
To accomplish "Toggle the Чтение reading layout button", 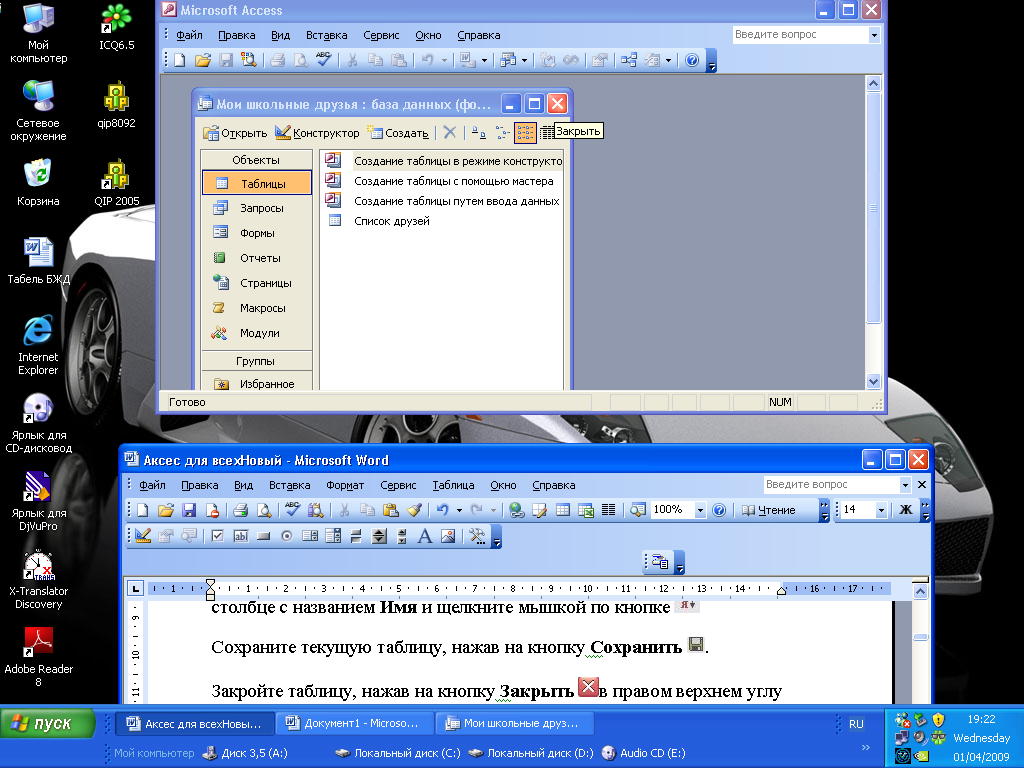I will click(x=769, y=510).
